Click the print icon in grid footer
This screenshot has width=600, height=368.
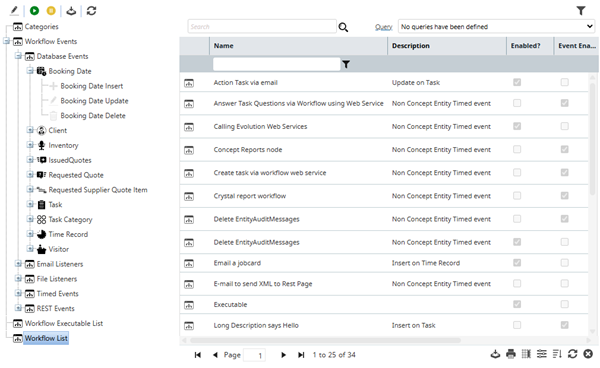(x=511, y=354)
